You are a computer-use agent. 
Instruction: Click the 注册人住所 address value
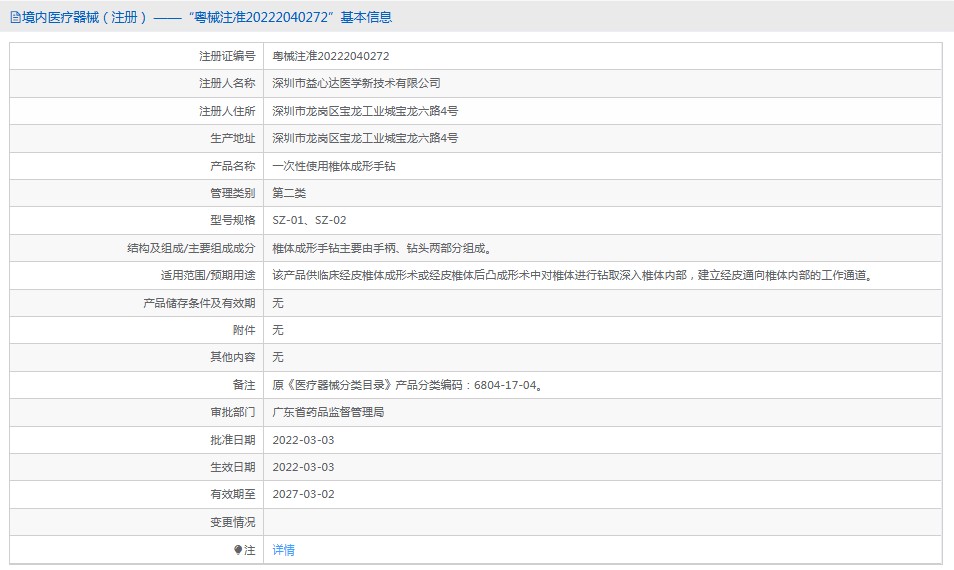365,111
